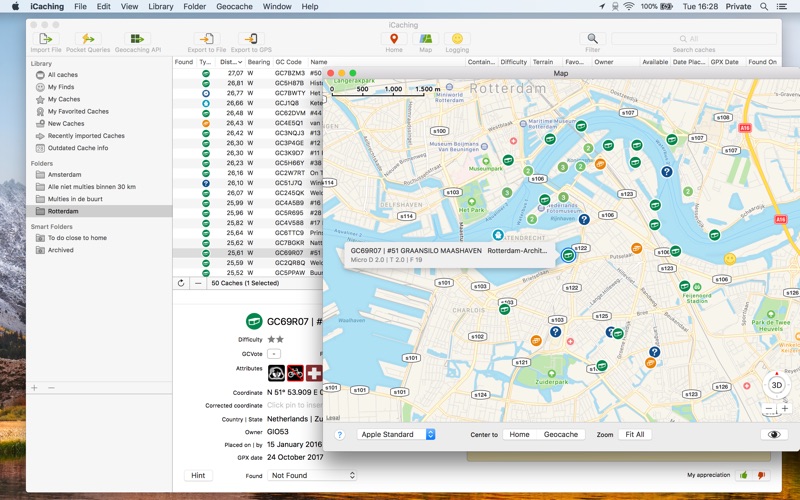Viewport: 800px width, 500px height.
Task: Click into Search caches field
Action: point(694,39)
